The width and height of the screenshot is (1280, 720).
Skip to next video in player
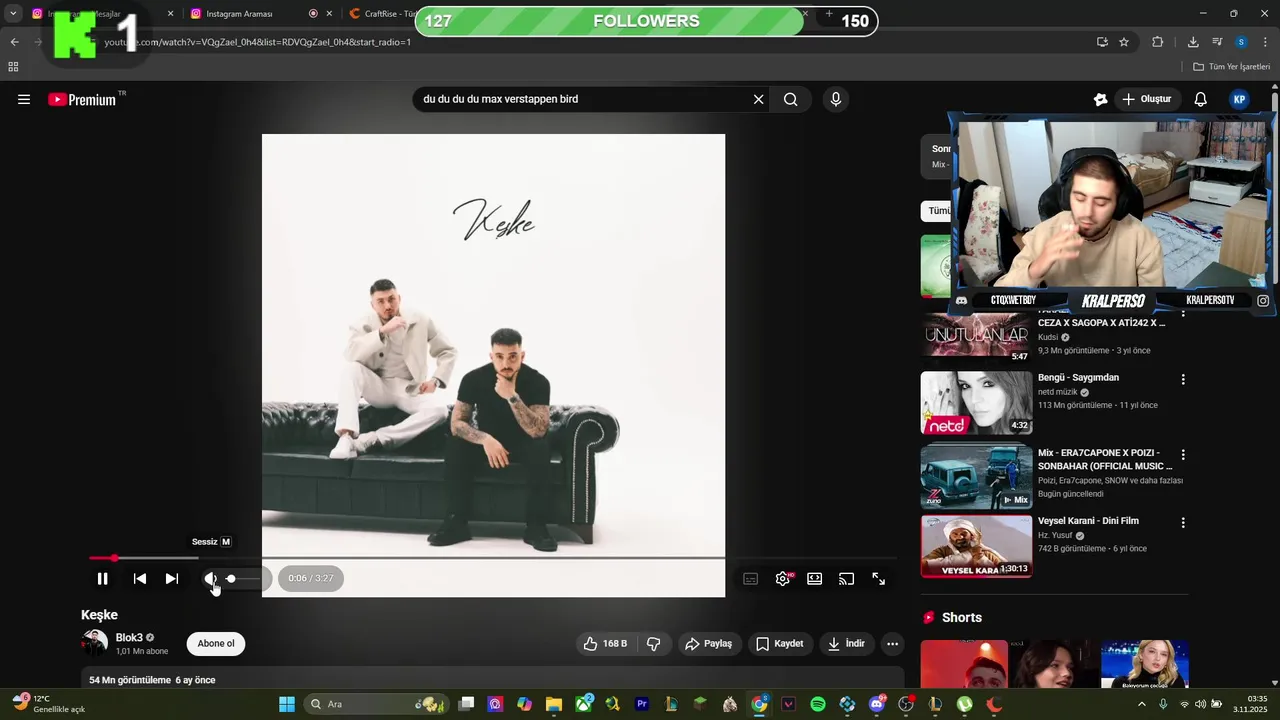(172, 579)
